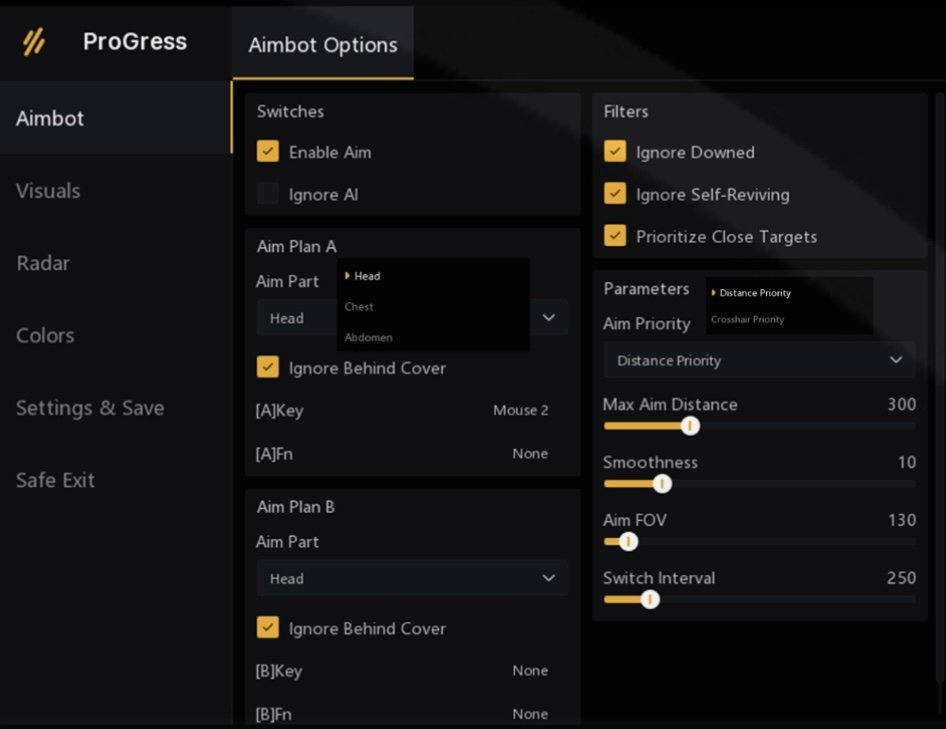Select Chest in the Aim Part list

359,307
